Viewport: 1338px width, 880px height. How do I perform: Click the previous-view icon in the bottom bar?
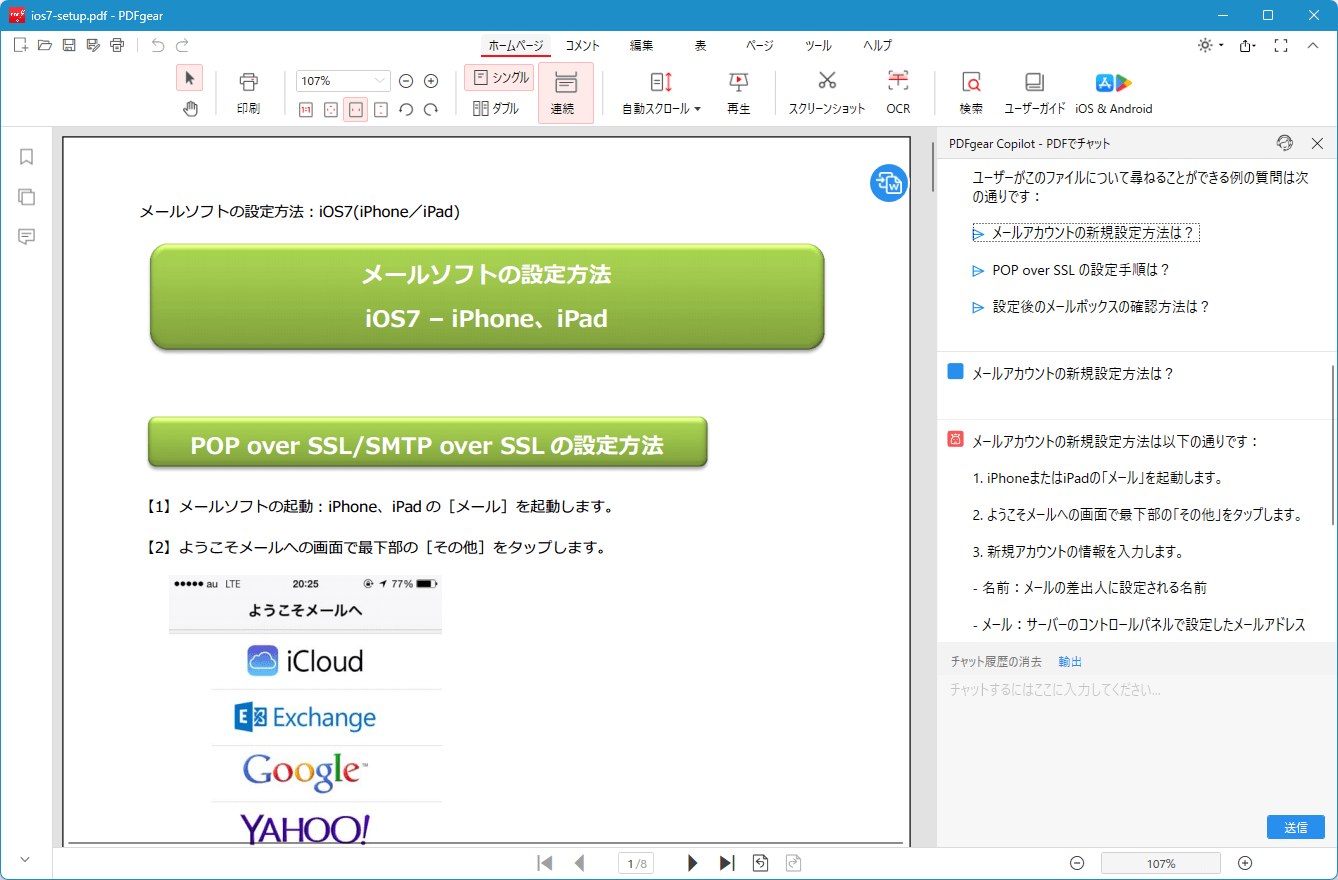tap(761, 863)
